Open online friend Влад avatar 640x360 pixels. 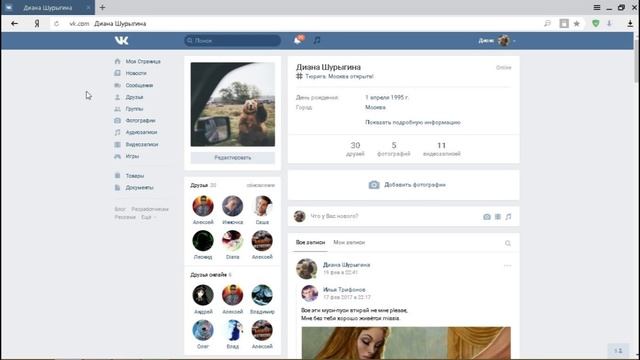[233, 330]
